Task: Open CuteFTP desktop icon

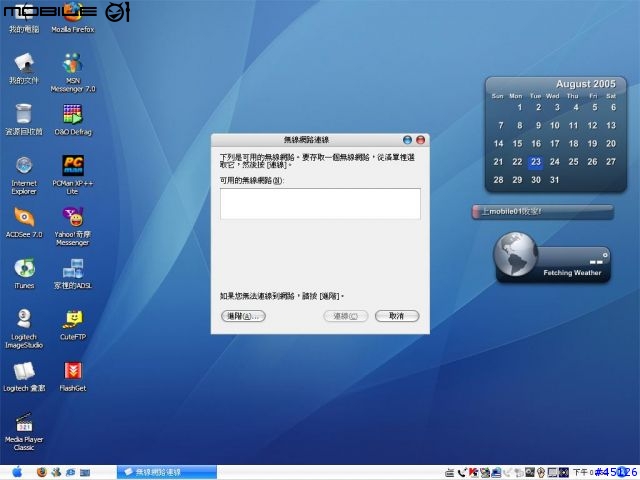Action: pos(73,325)
